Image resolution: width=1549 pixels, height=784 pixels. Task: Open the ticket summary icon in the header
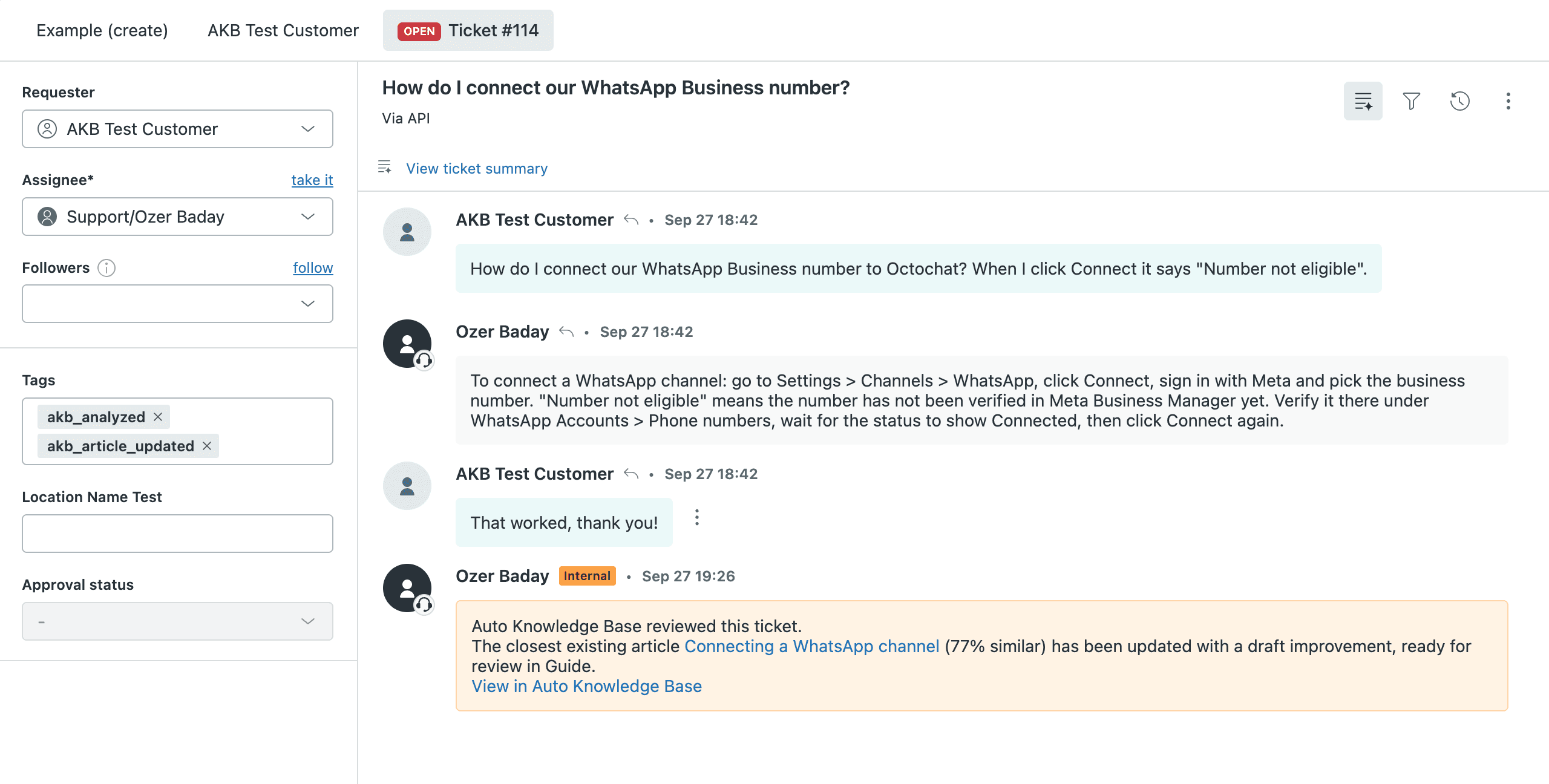click(1363, 101)
